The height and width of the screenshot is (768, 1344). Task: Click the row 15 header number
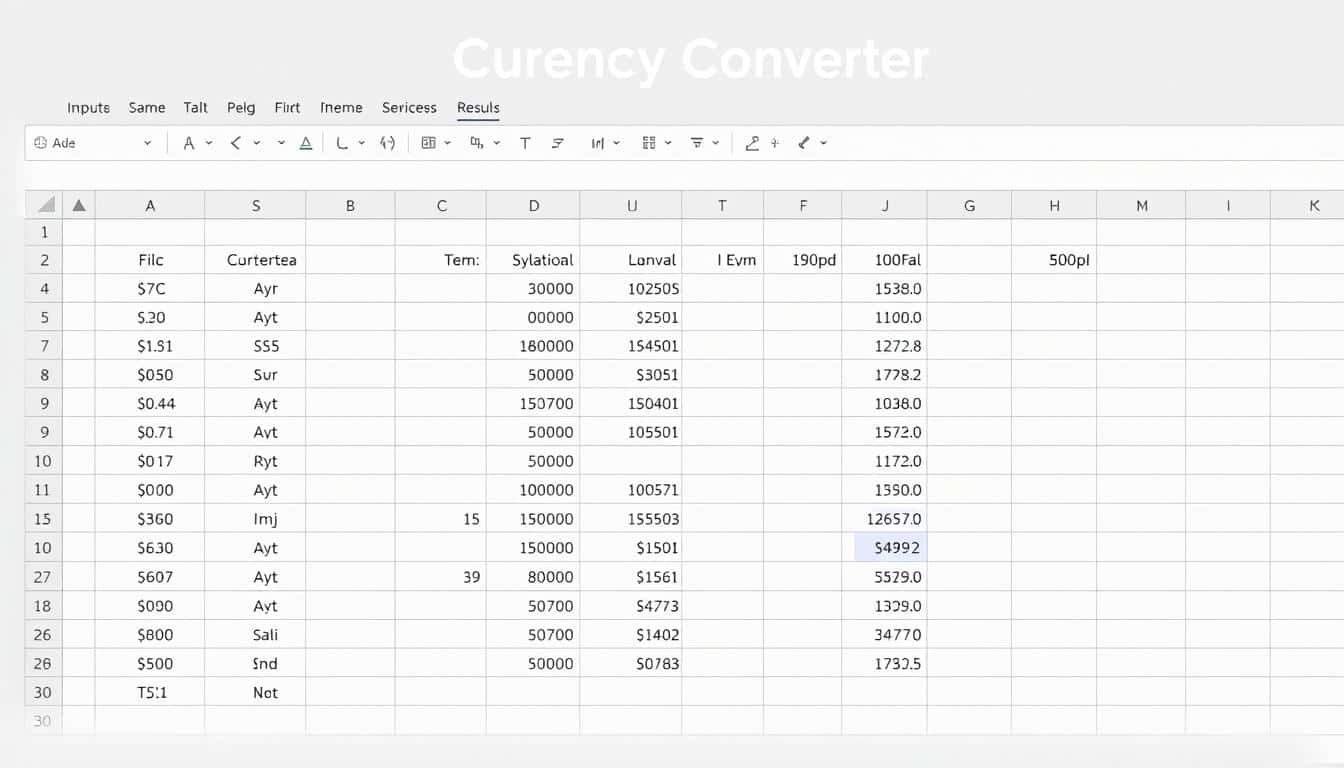pyautogui.click(x=43, y=519)
